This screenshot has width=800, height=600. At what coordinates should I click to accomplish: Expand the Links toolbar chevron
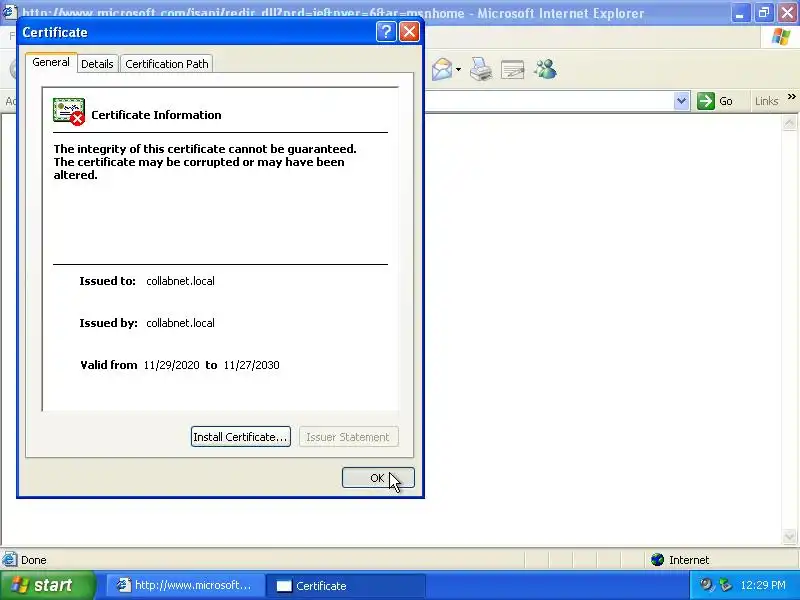791,96
